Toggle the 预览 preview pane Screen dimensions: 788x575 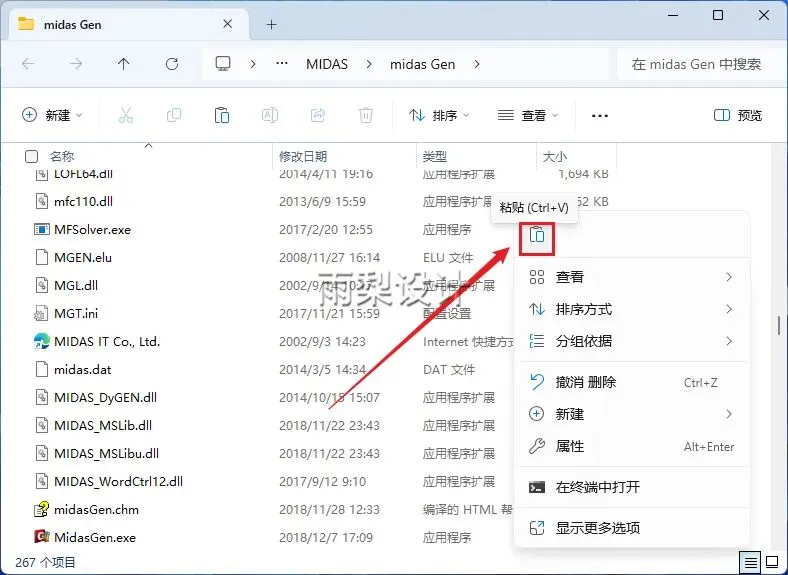click(738, 116)
